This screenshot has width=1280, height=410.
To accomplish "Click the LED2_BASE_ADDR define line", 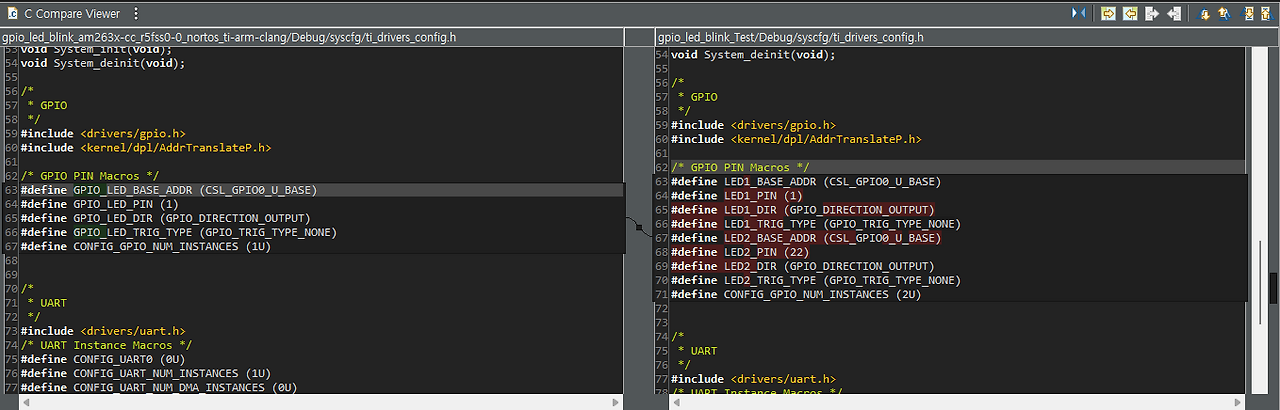I will pyautogui.click(x=805, y=238).
